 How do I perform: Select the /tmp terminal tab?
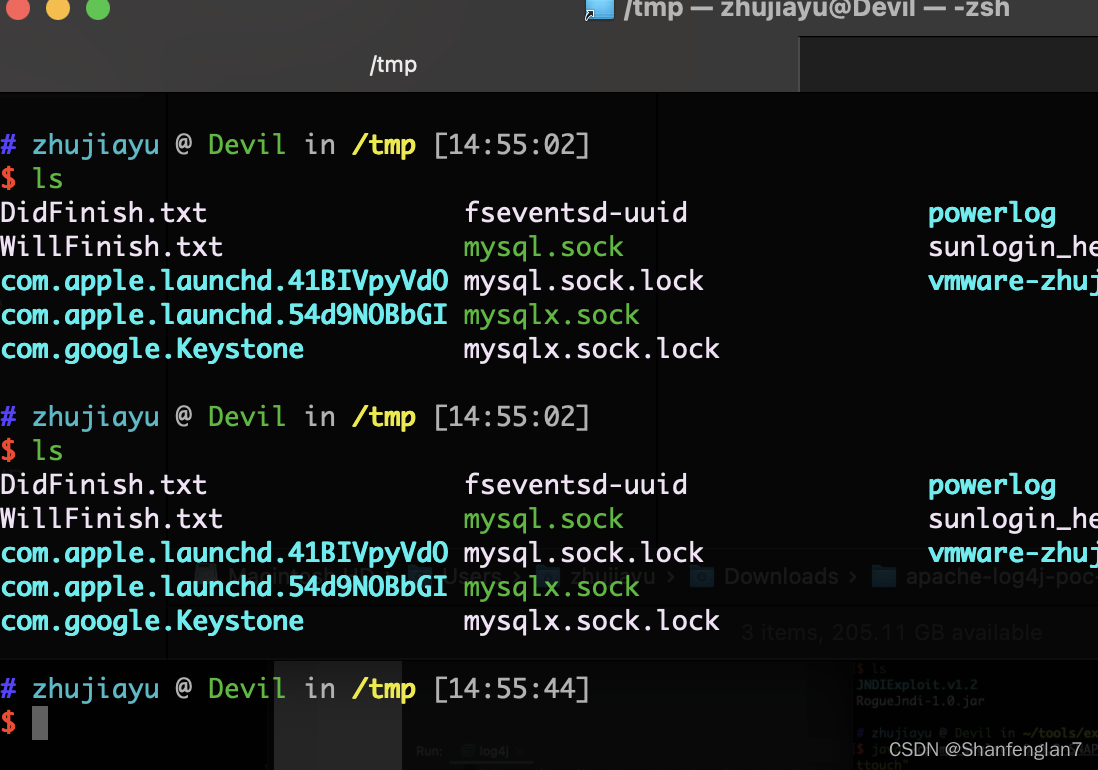pos(393,64)
